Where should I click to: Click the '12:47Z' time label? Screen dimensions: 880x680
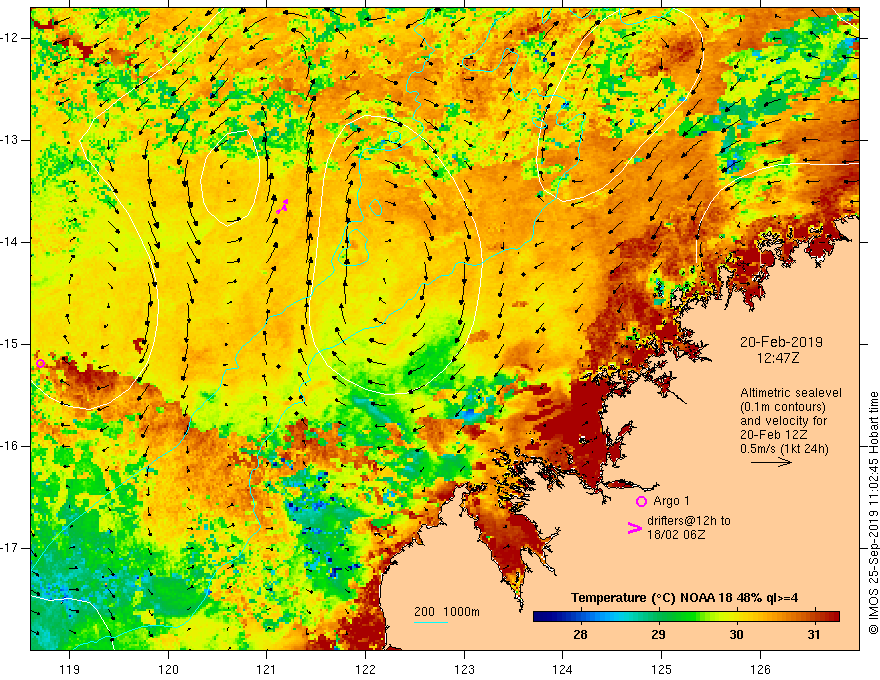(778, 358)
